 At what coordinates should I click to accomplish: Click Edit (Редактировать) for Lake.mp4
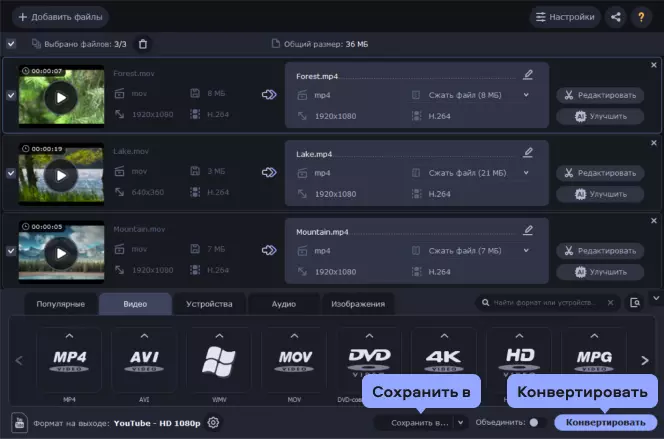pos(600,173)
